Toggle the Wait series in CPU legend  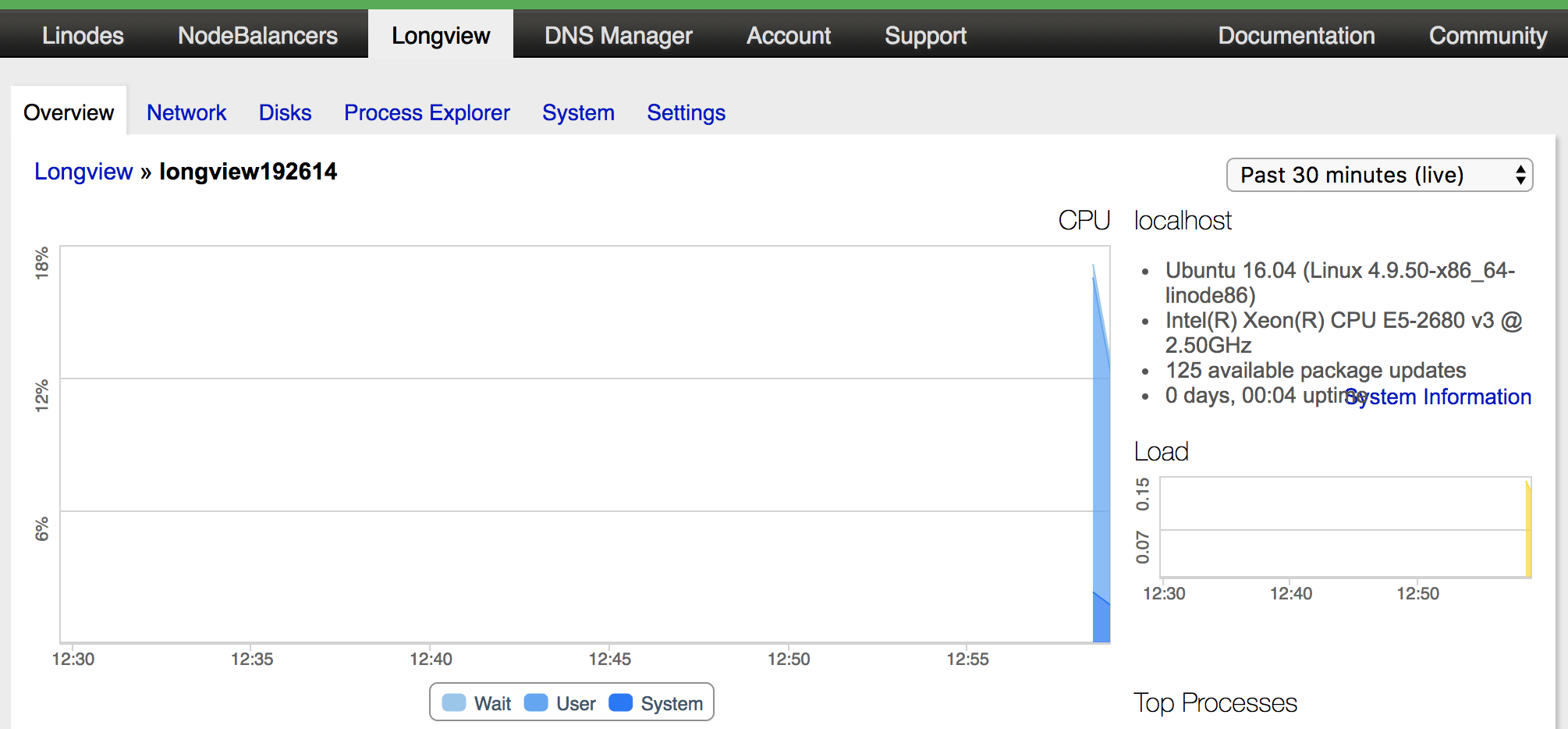492,703
